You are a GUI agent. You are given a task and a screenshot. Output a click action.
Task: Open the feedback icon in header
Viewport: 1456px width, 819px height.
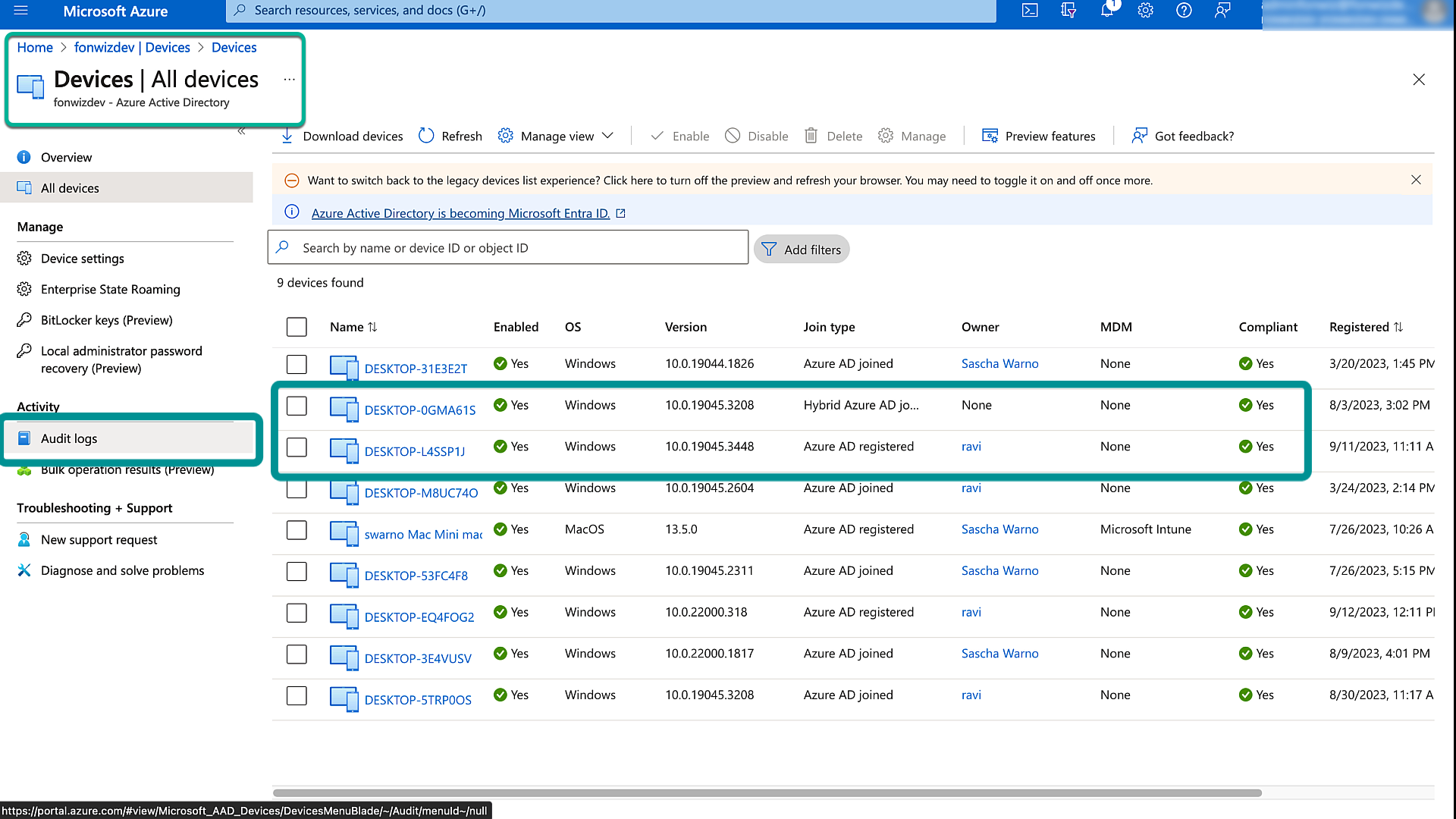(x=1222, y=11)
